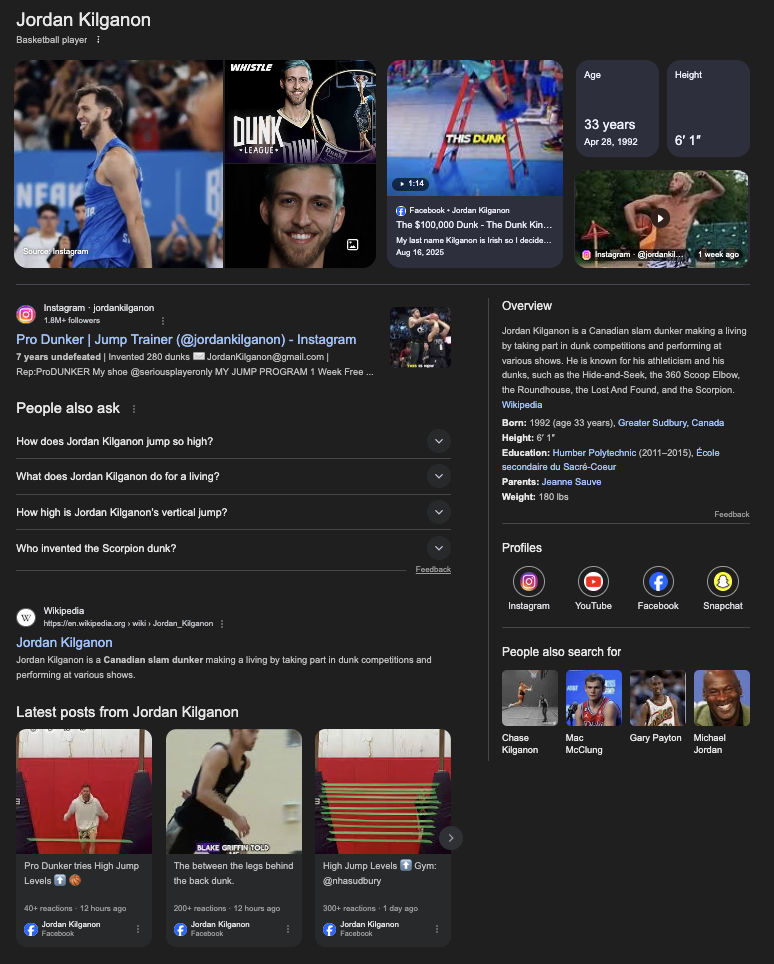
Task: Open the Snapchat profile icon
Action: pos(722,581)
